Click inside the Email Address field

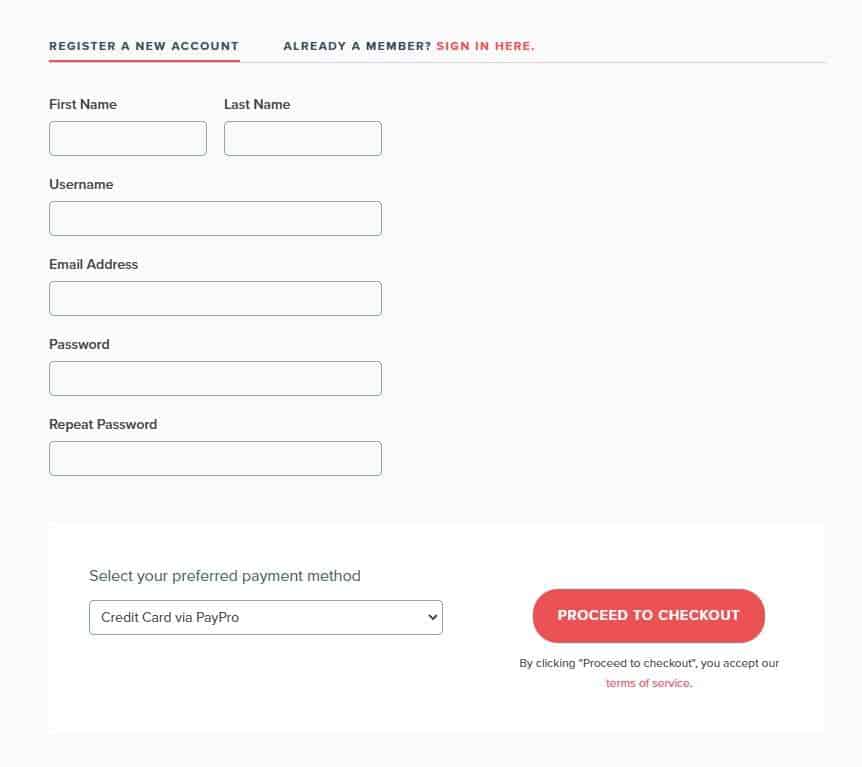pos(215,298)
